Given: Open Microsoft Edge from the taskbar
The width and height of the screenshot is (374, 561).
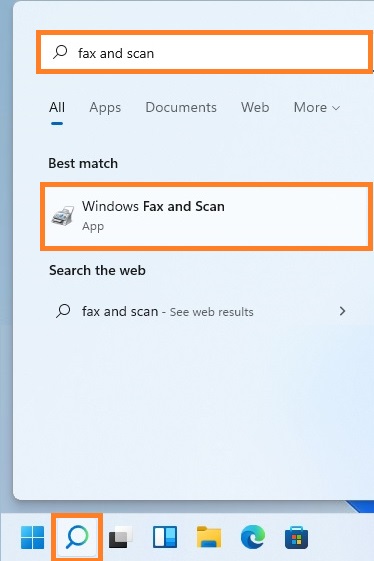Looking at the screenshot, I should tap(253, 537).
